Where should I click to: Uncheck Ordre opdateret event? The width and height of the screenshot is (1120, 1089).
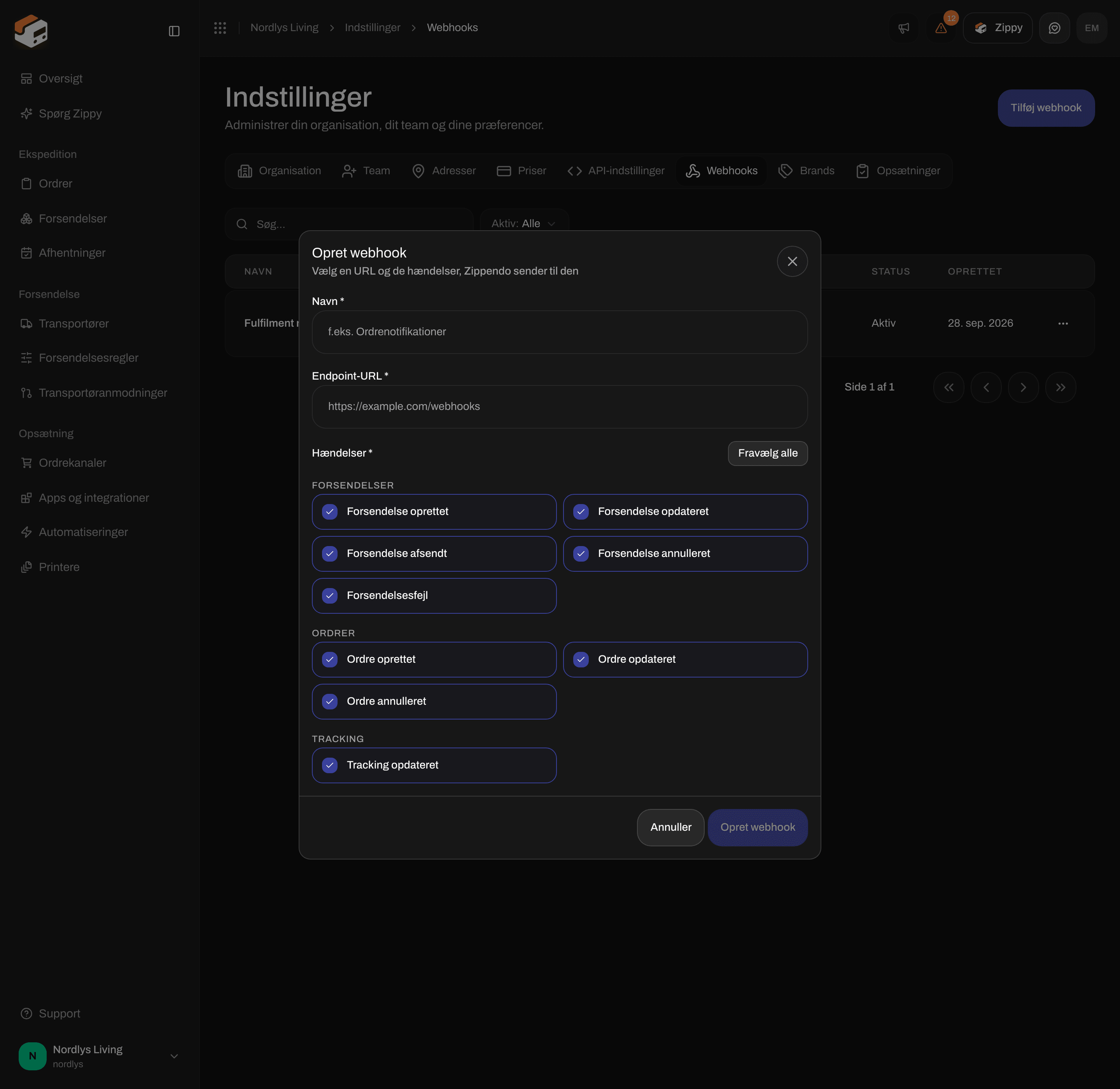(x=685, y=660)
